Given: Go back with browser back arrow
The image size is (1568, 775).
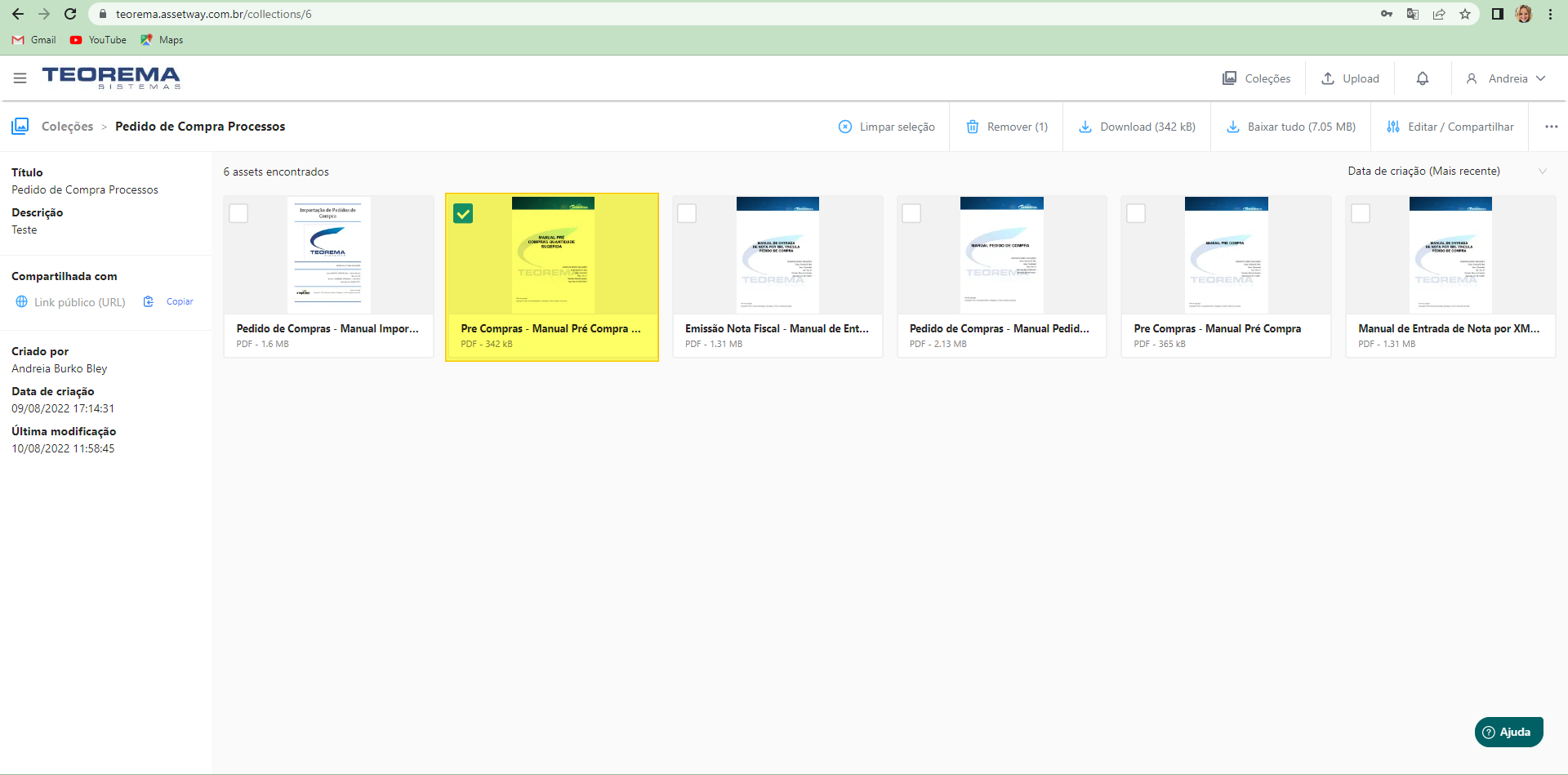Looking at the screenshot, I should [x=18, y=14].
